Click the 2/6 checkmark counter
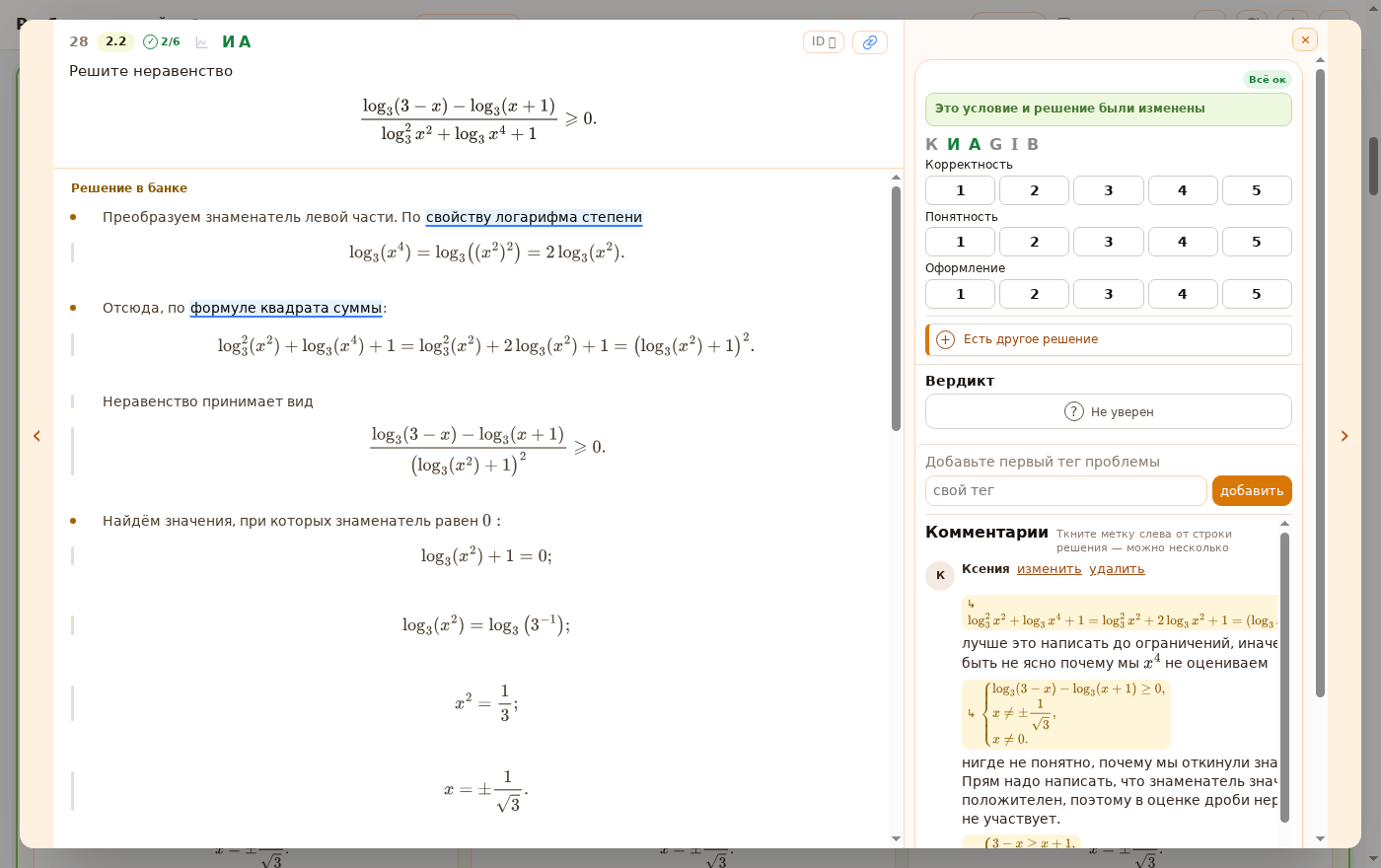 coord(162,41)
